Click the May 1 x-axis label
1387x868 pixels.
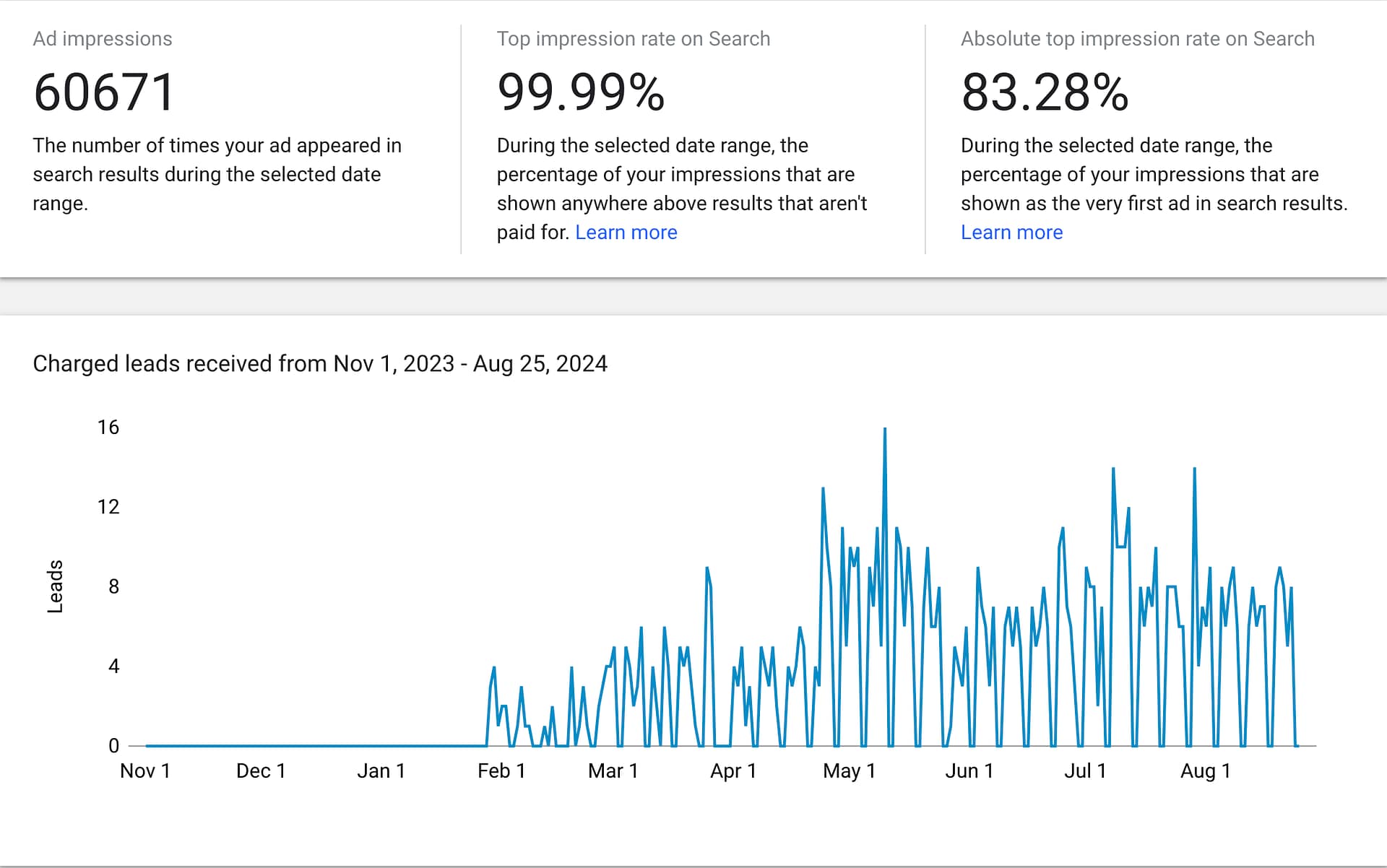pos(849,771)
